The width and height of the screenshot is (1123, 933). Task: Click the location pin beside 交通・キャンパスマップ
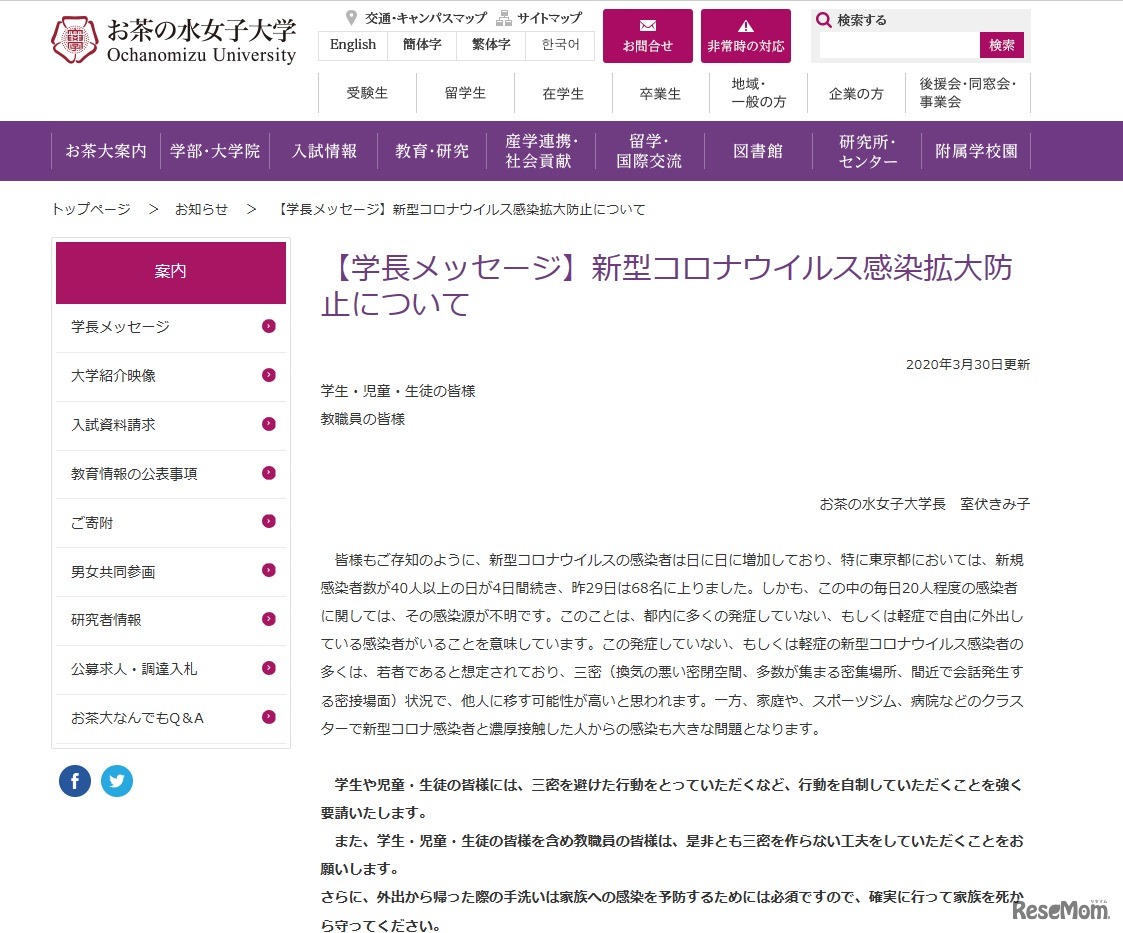coord(352,17)
